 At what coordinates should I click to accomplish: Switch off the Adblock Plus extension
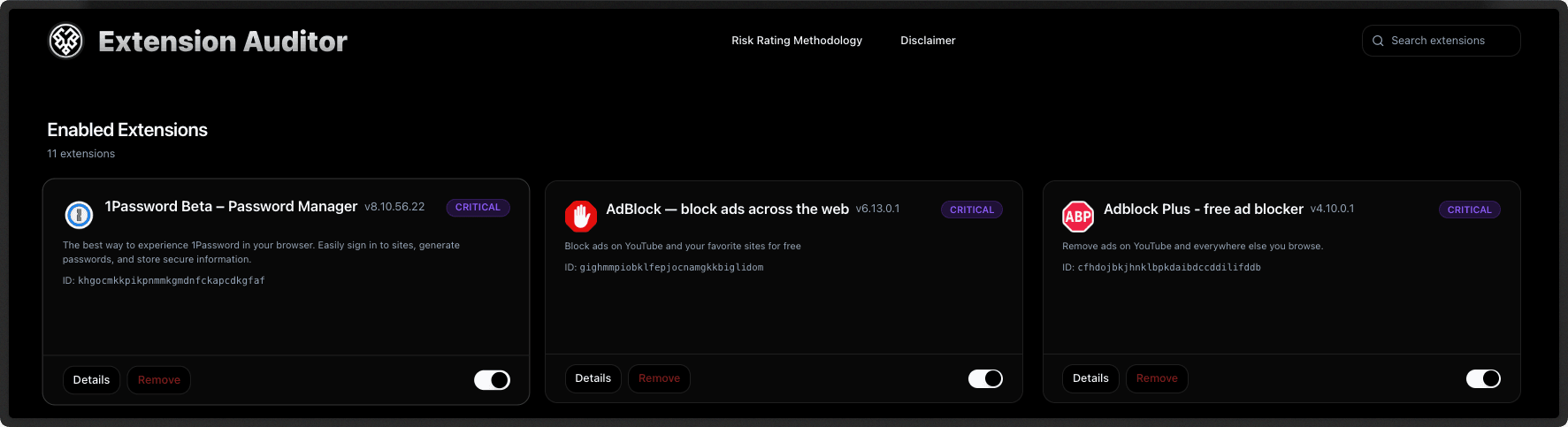click(1483, 378)
